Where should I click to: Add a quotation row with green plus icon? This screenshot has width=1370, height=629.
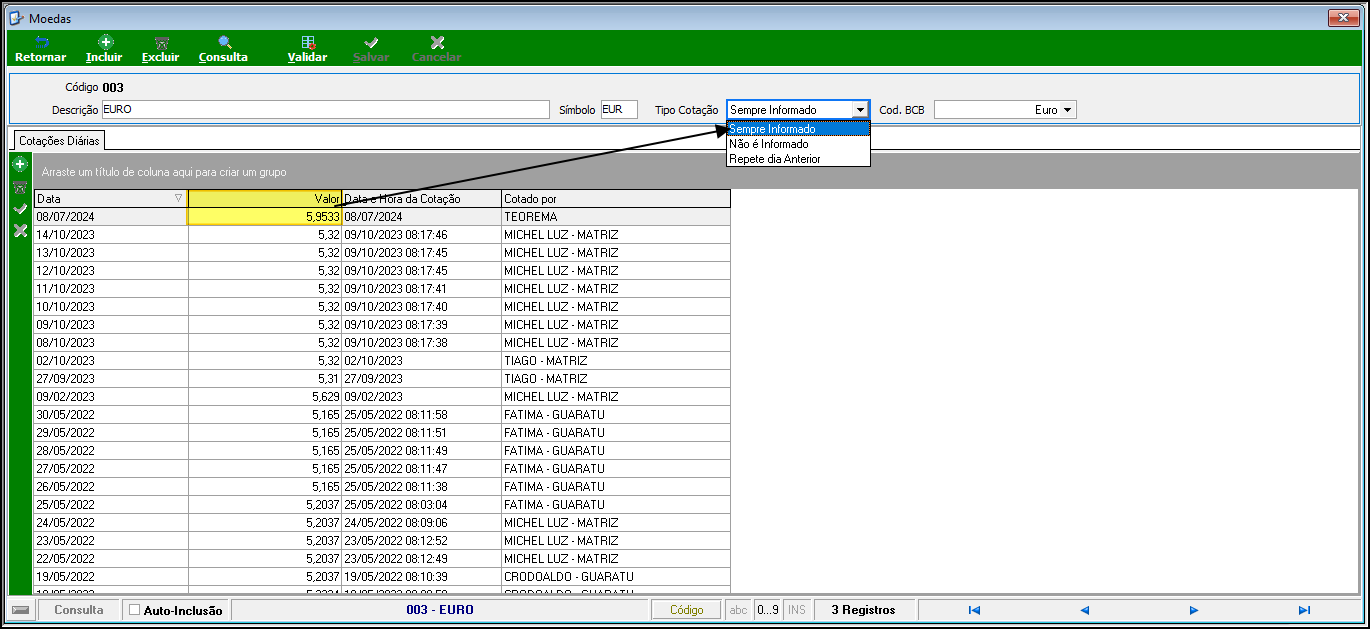click(x=19, y=163)
